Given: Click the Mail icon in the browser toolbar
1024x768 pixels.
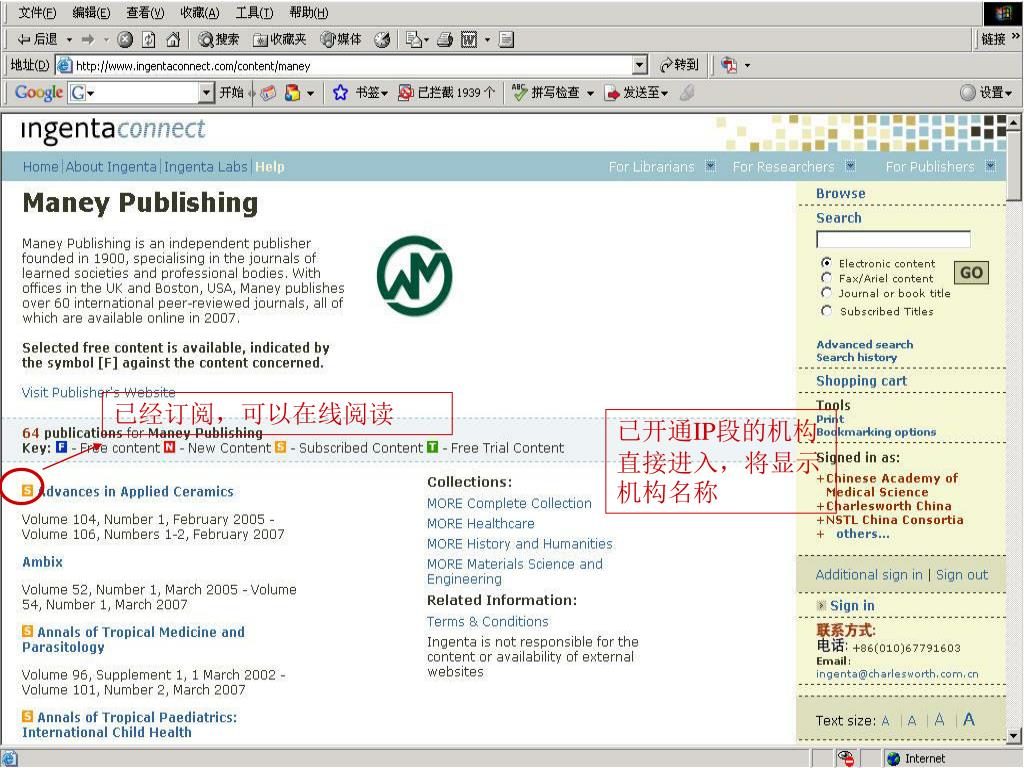Looking at the screenshot, I should tap(413, 40).
